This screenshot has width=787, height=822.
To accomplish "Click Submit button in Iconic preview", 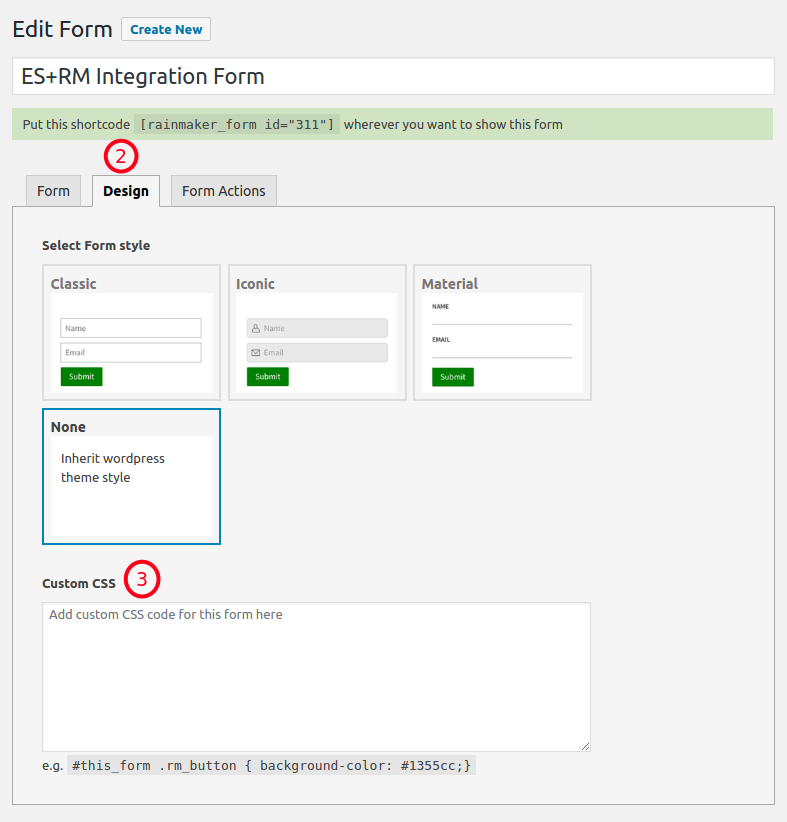I will (267, 376).
